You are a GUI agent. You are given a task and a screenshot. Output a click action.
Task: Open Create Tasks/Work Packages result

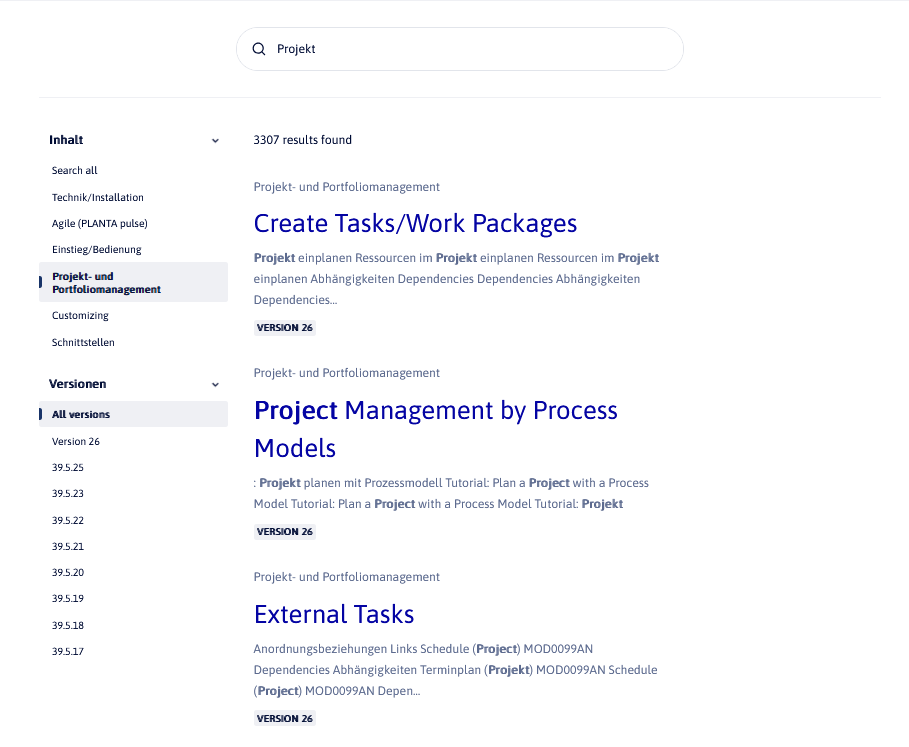pyautogui.click(x=415, y=223)
